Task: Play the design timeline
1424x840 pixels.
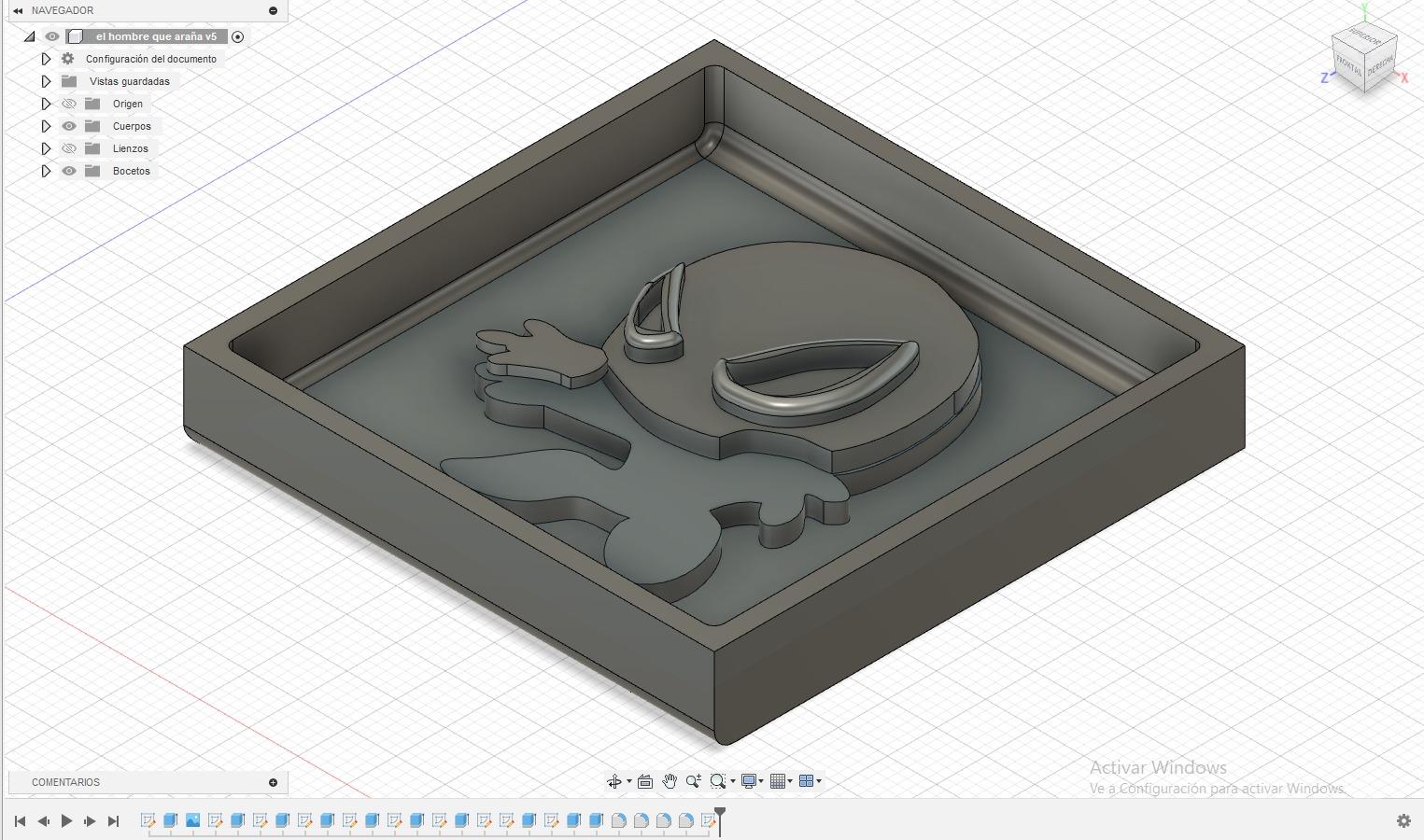Action: click(x=66, y=821)
